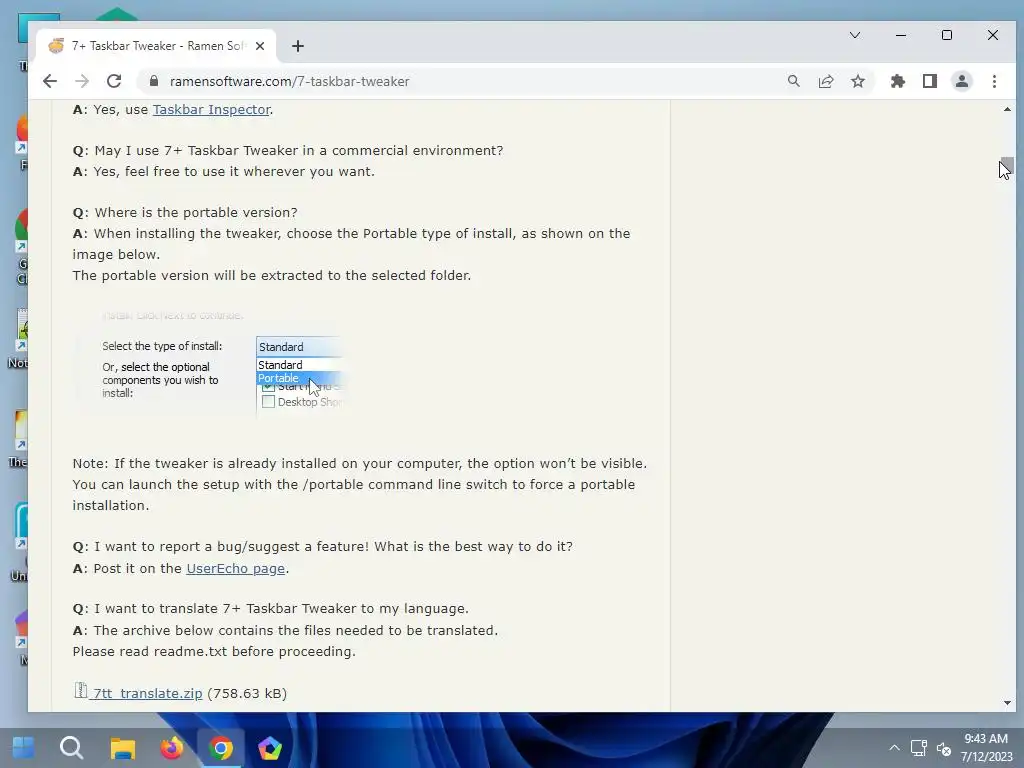The height and width of the screenshot is (768, 1024).
Task: Click the muted volume tray icon
Action: [944, 748]
